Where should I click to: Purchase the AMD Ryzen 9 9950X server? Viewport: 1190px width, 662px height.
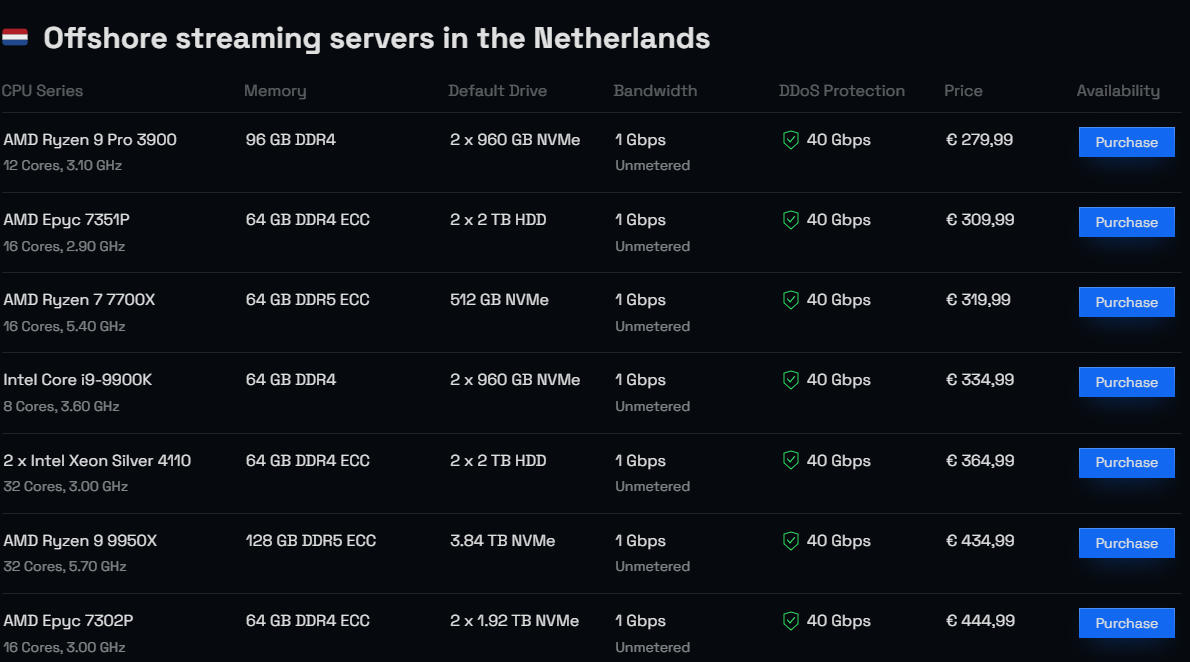pyautogui.click(x=1126, y=543)
